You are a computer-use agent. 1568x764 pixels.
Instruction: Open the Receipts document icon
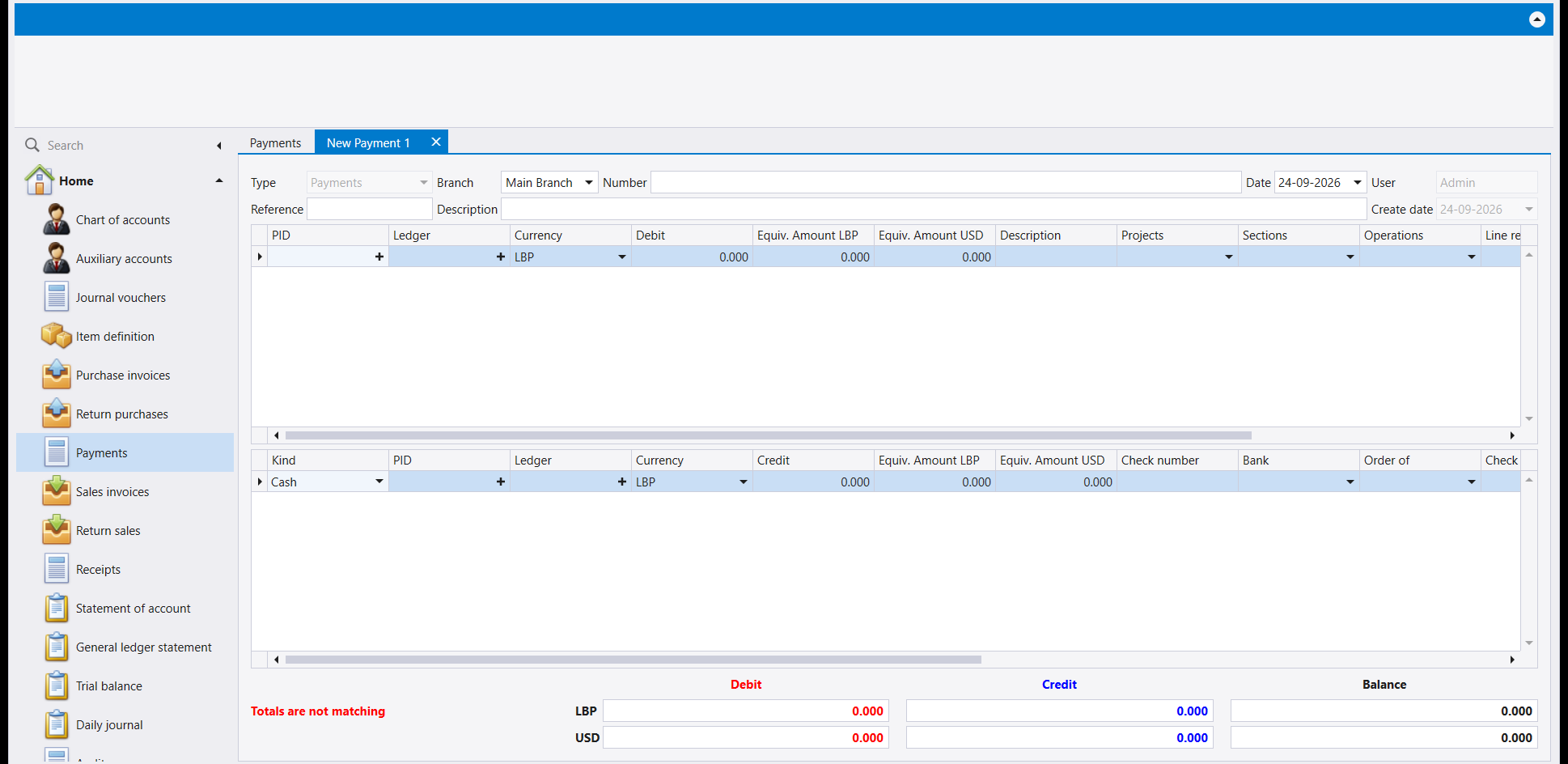coord(57,569)
